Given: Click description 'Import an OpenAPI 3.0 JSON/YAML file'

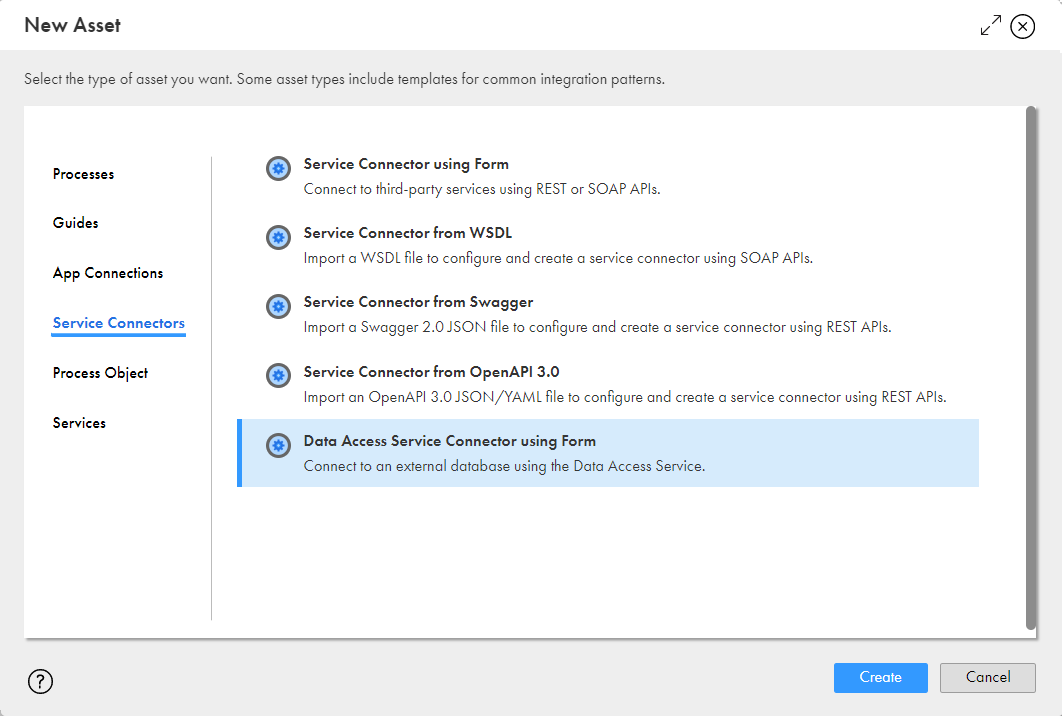Looking at the screenshot, I should [x=625, y=397].
